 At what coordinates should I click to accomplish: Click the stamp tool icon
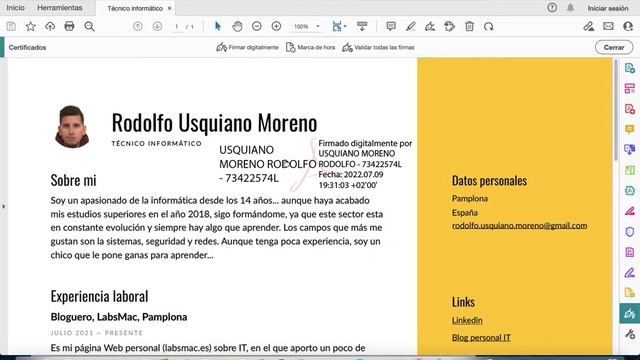pos(449,27)
